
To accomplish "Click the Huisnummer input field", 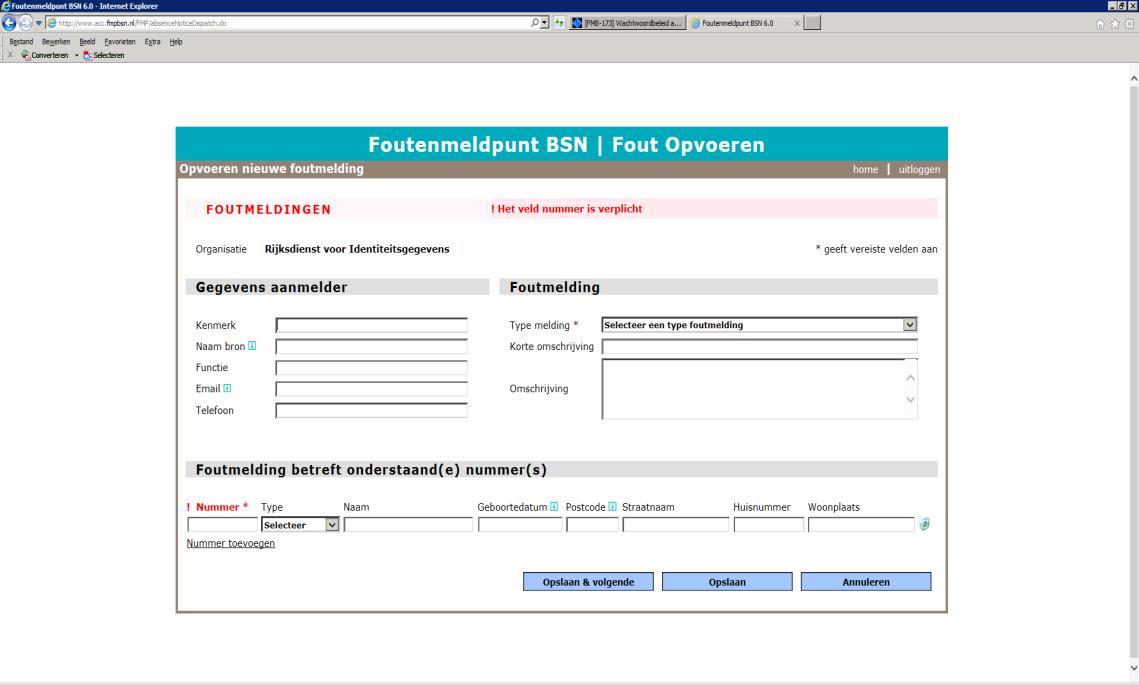I will [769, 524].
